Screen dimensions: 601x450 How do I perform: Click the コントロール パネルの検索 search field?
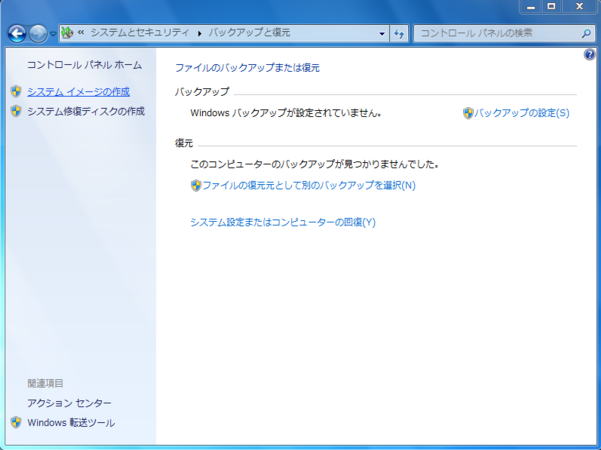click(x=495, y=33)
